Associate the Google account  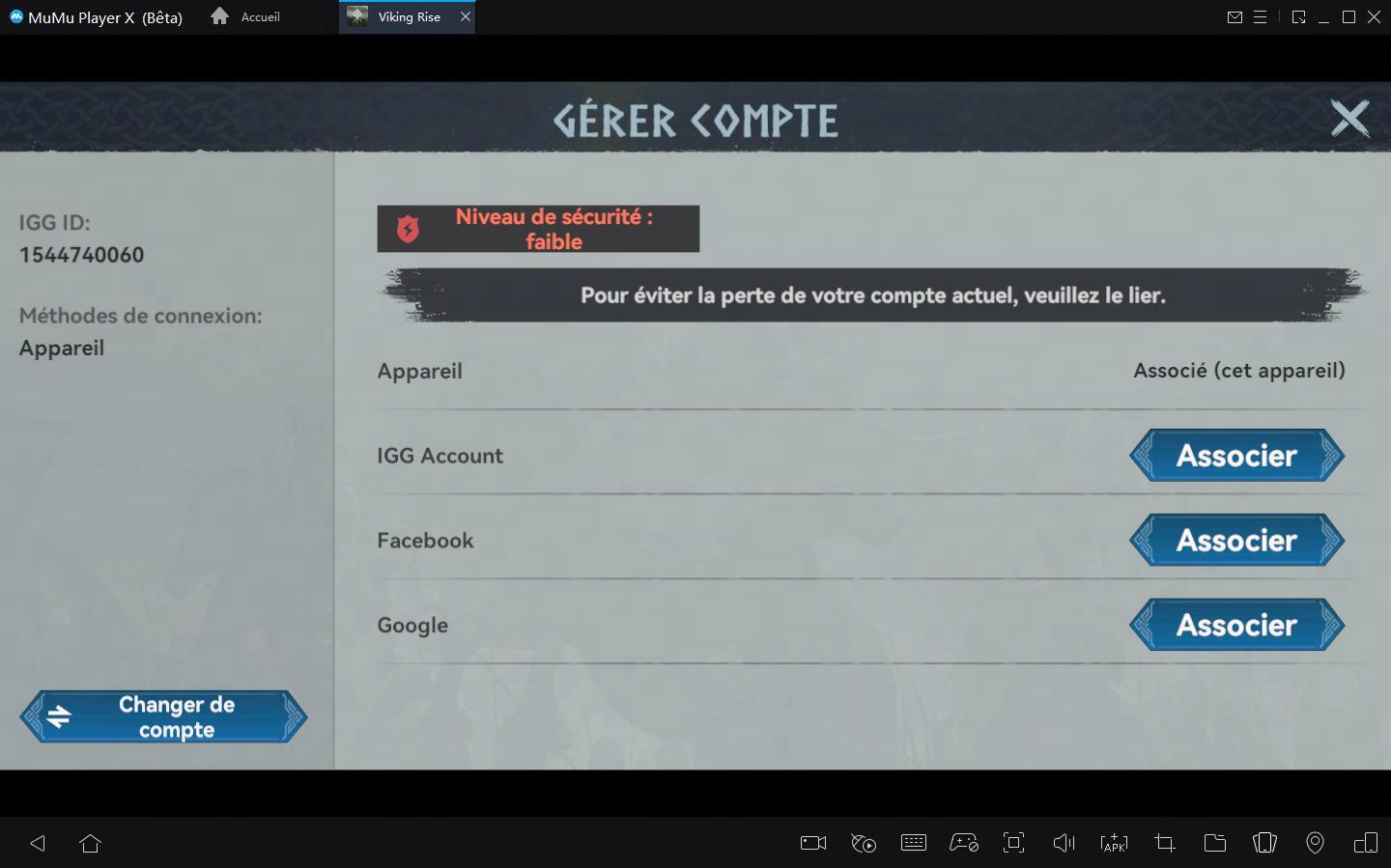coord(1237,625)
